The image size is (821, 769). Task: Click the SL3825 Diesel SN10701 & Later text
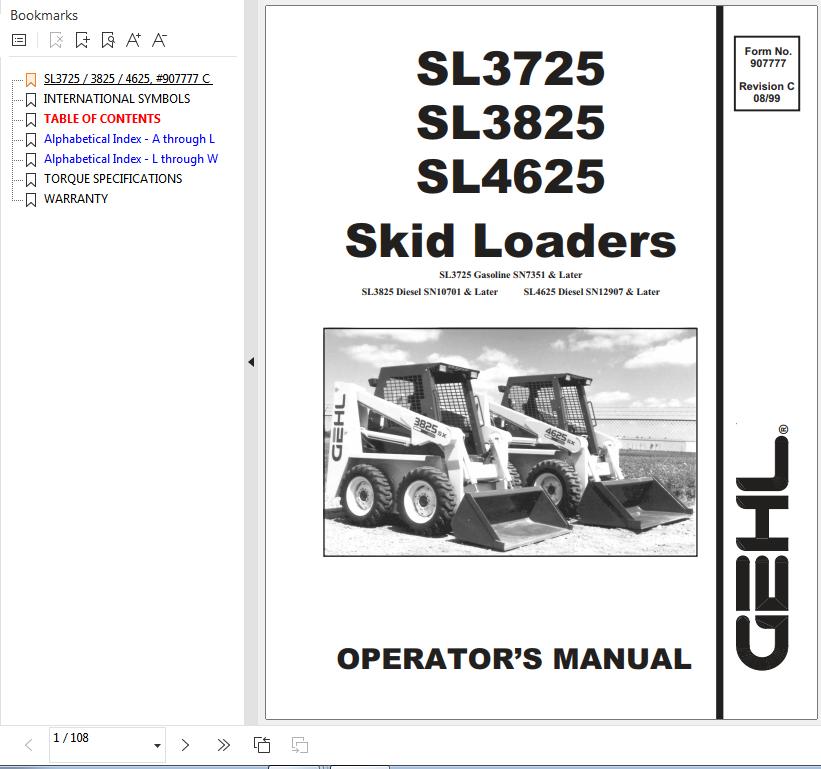pos(429,292)
